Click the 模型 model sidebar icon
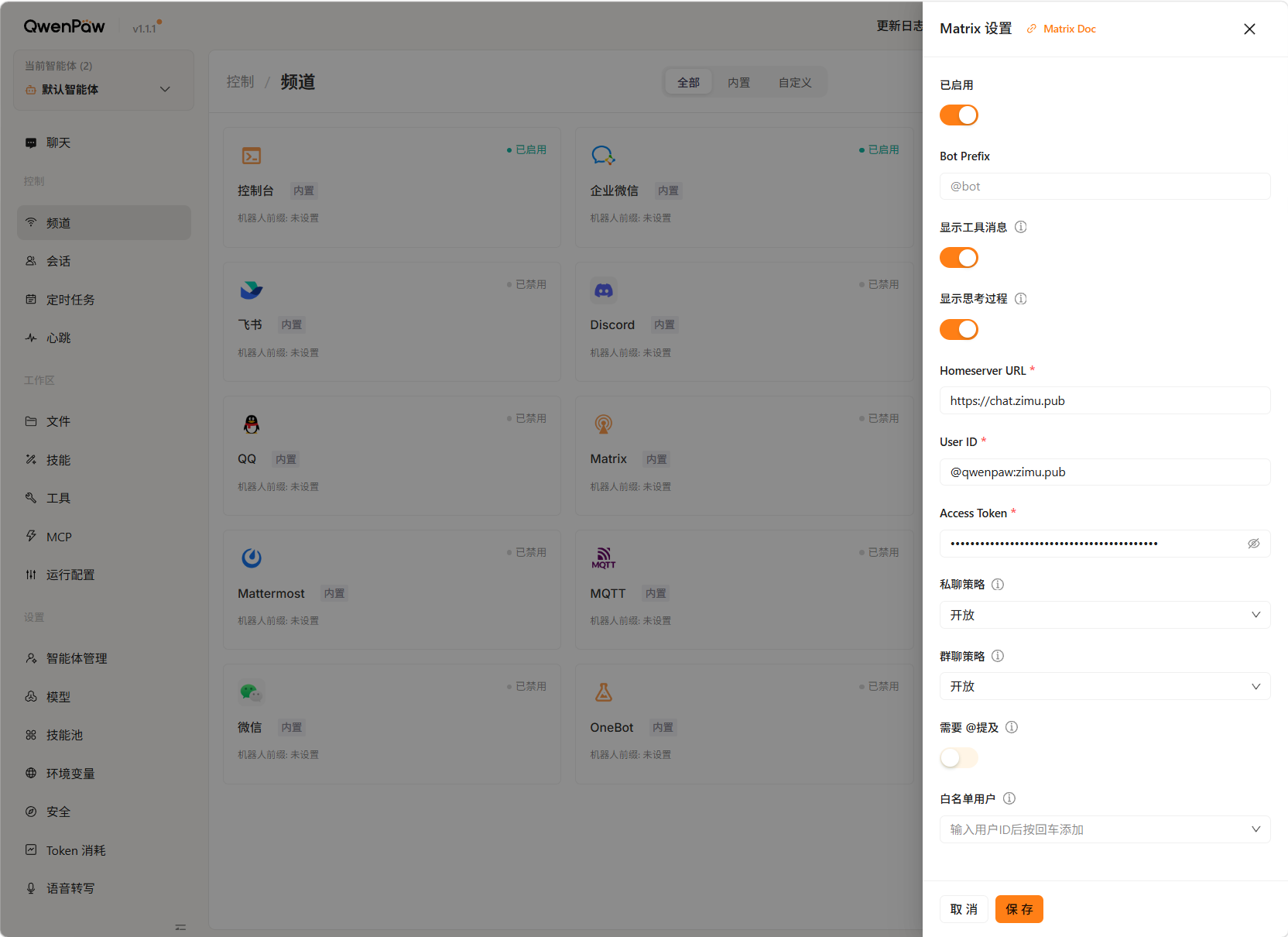Screen dimensions: 1288x937 31,696
